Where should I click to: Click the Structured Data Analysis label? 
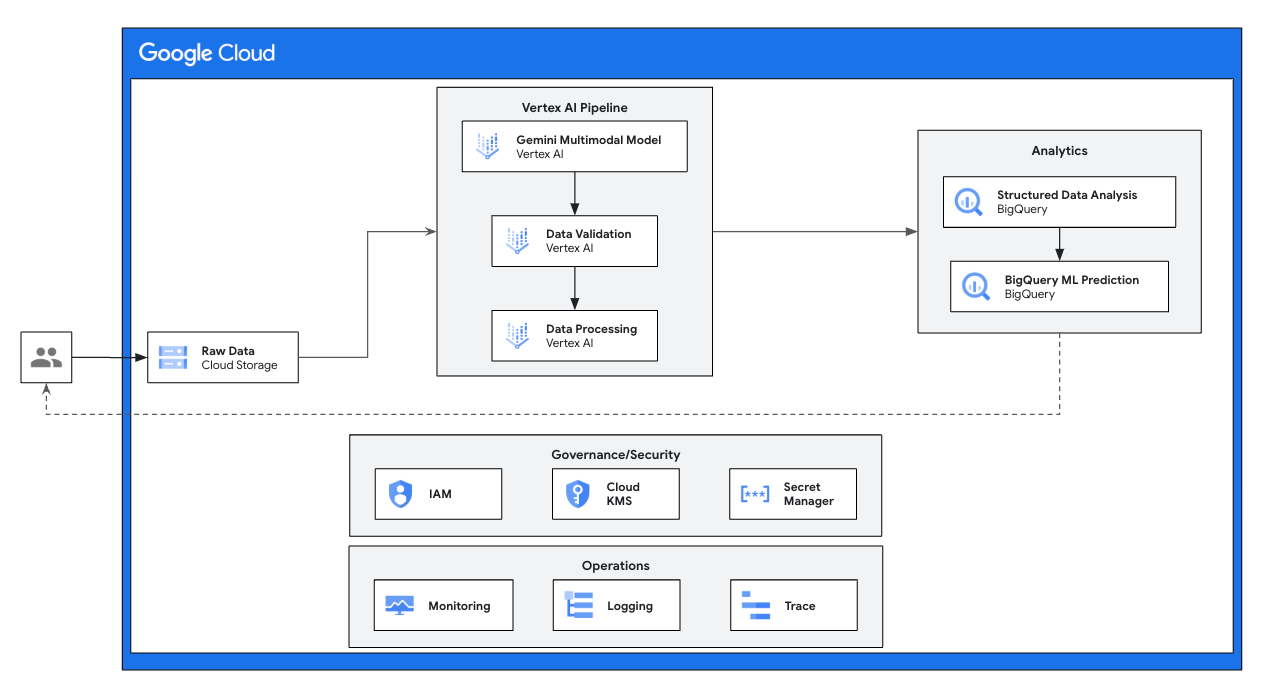tap(1067, 195)
